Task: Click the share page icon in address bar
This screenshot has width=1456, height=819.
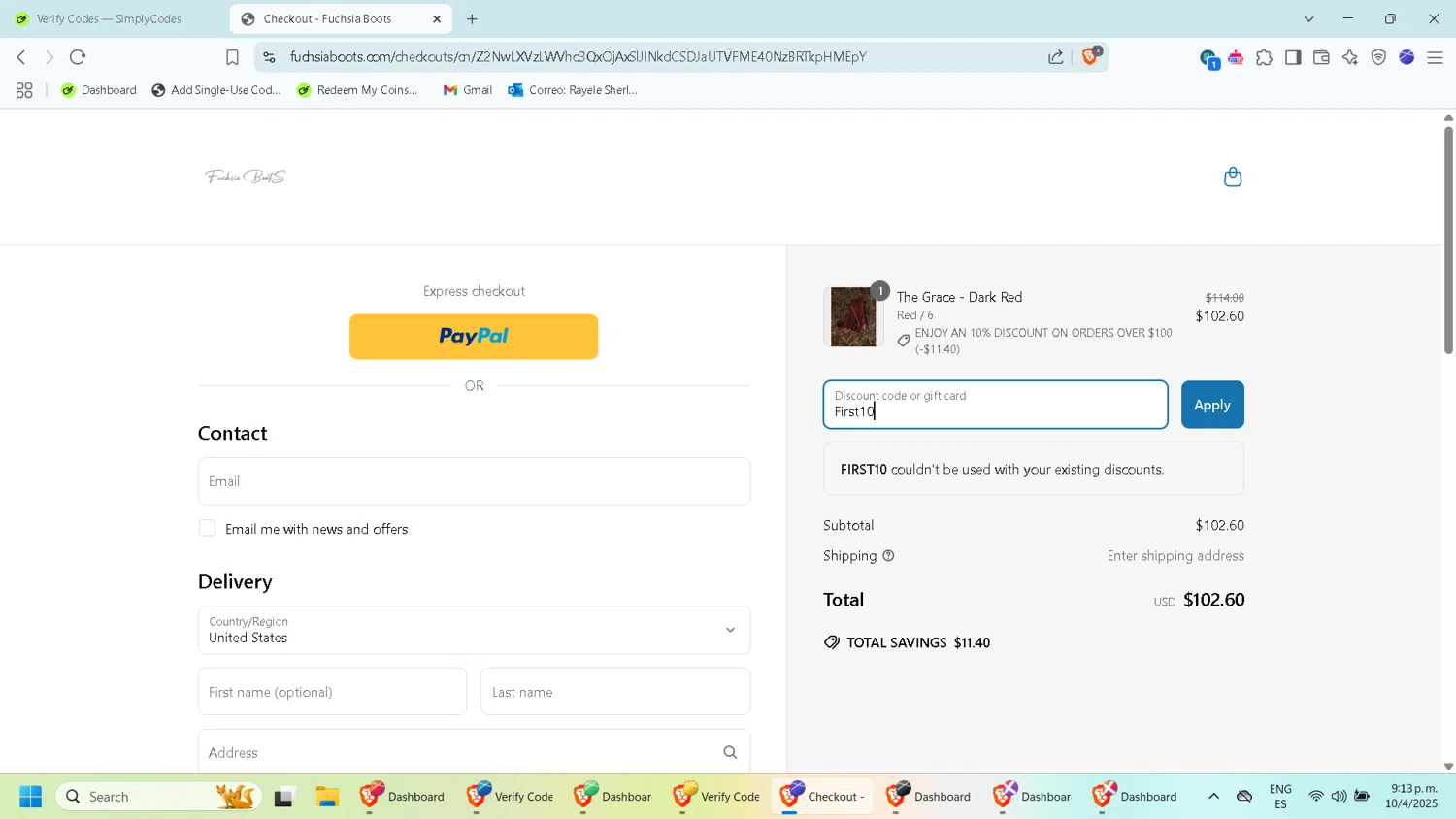Action: tap(1056, 57)
